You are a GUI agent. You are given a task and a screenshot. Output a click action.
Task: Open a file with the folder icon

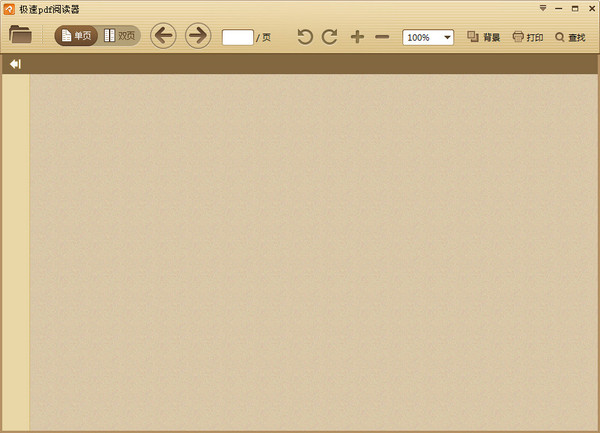(x=20, y=35)
